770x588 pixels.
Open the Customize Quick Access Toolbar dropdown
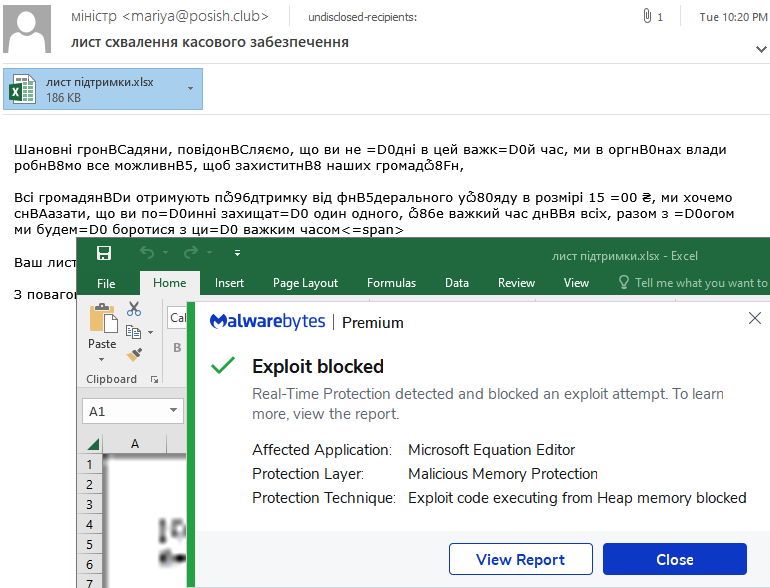237,254
